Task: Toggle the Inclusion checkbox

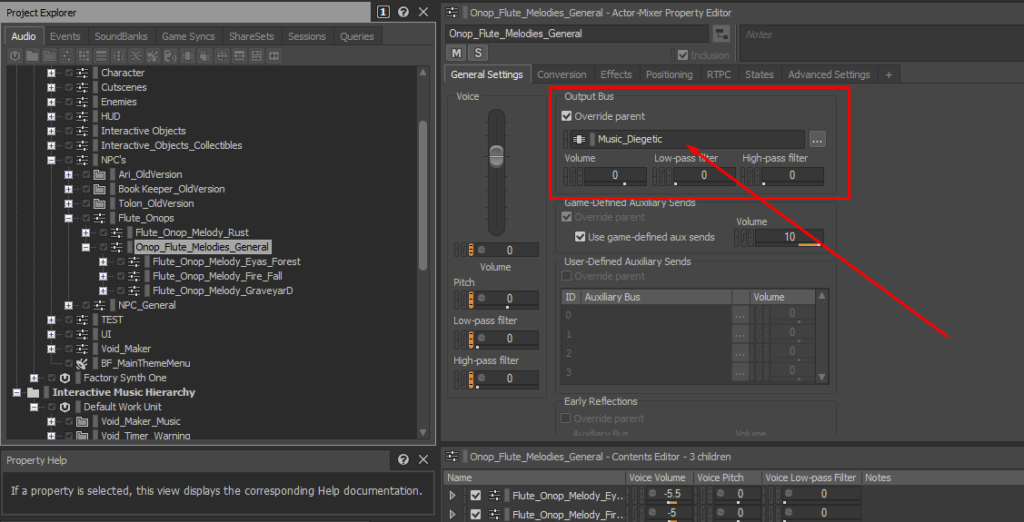Action: [683, 56]
